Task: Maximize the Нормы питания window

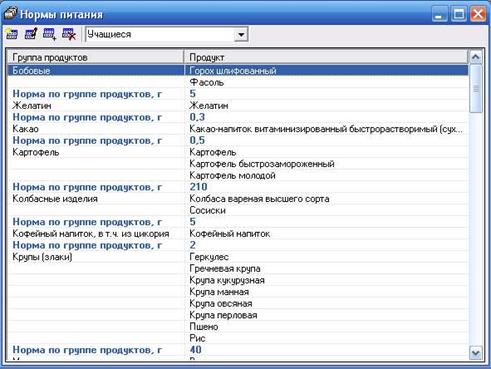Action: point(459,14)
